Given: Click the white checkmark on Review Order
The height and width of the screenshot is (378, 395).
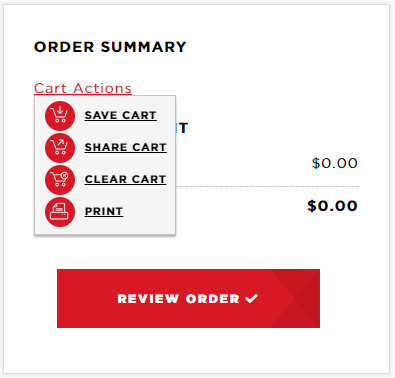Looking at the screenshot, I should [x=252, y=298].
